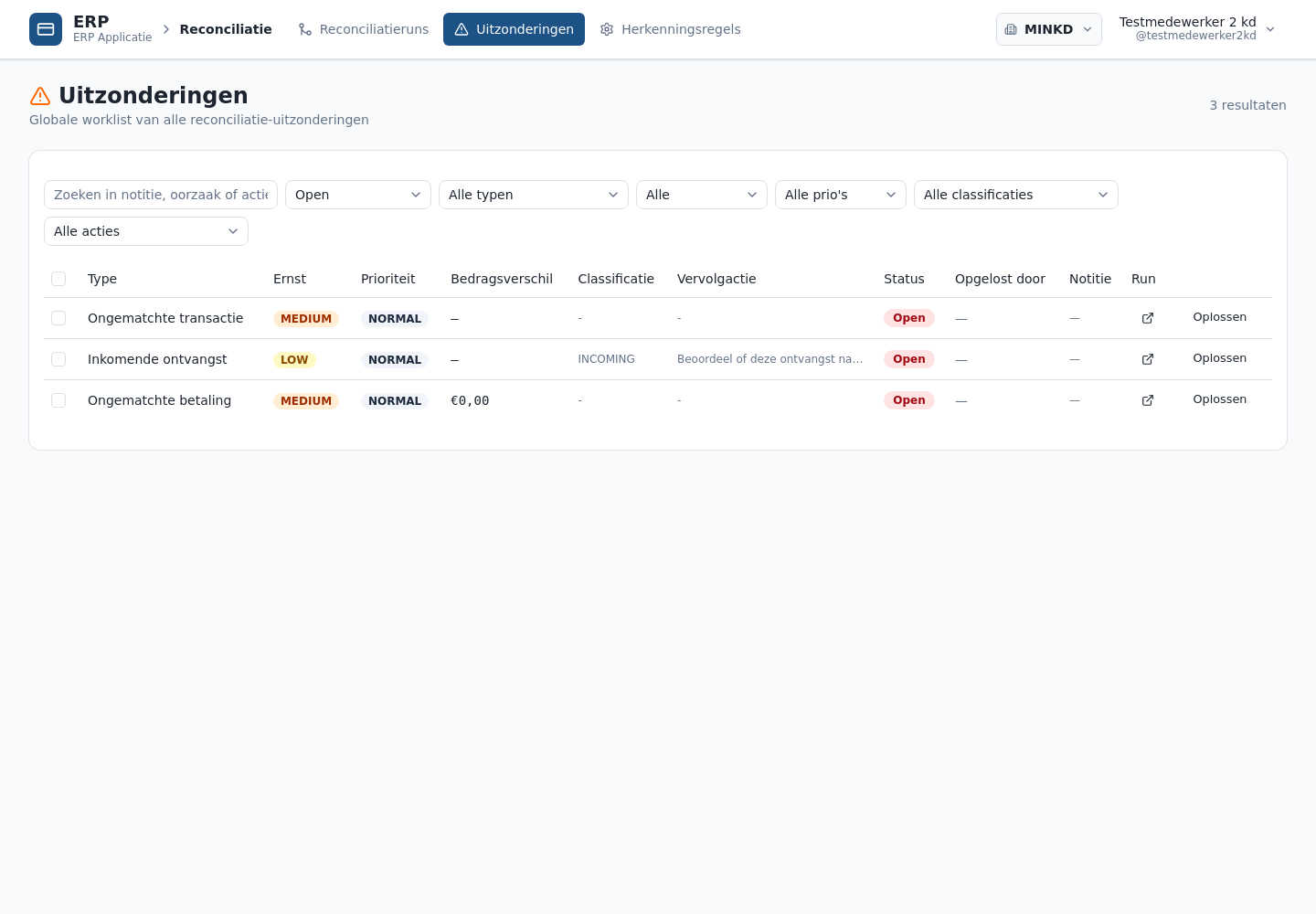Tick the select-all checkbox in table header

coord(58,279)
